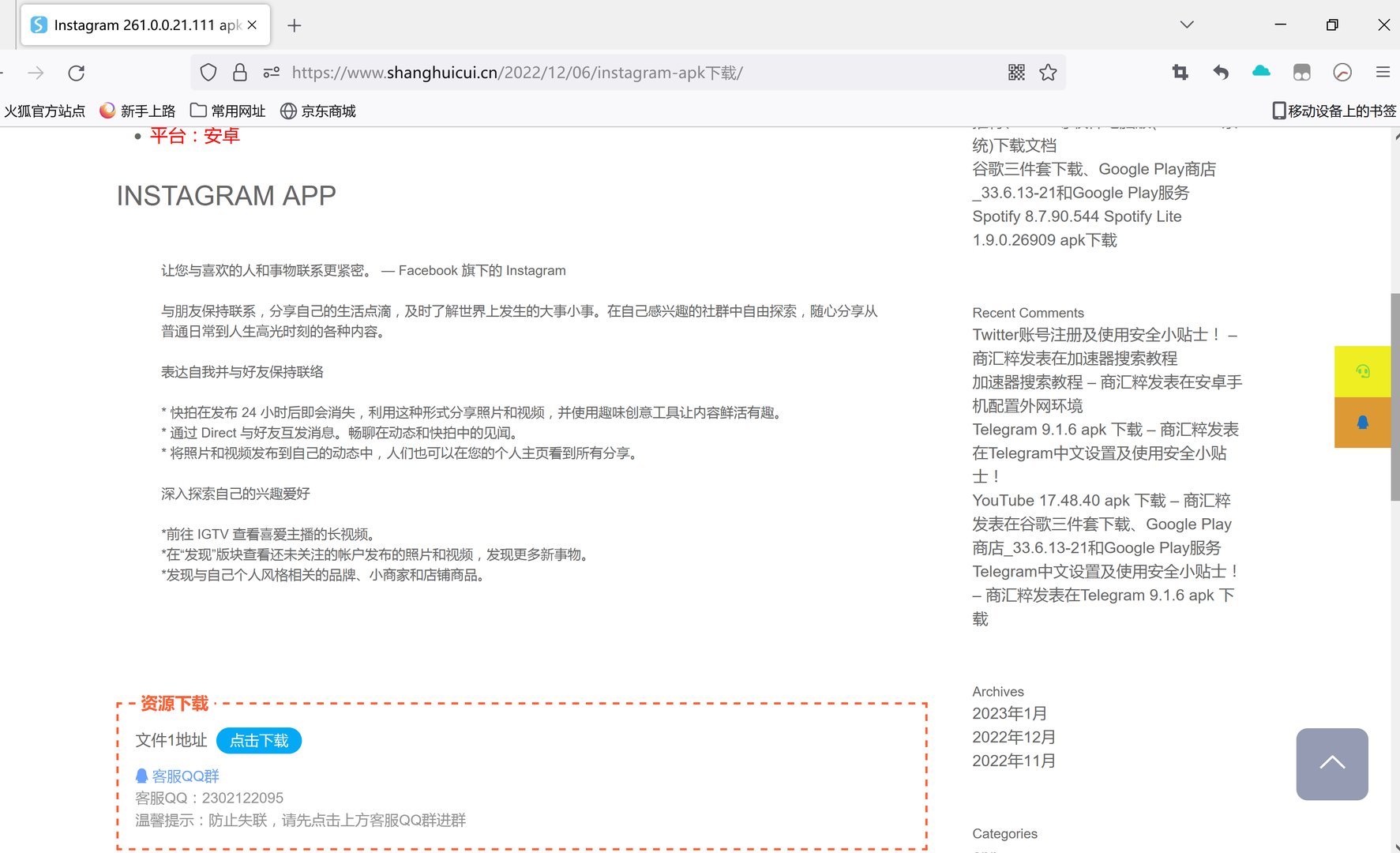Open the tab overview chevron near window controls
This screenshot has height=853, width=1400.
click(x=1186, y=24)
